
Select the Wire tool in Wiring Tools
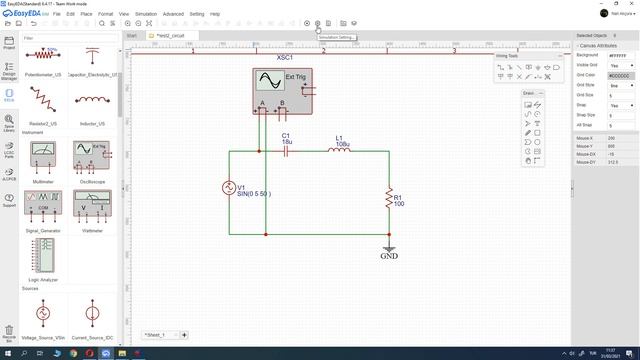pyautogui.click(x=500, y=67)
